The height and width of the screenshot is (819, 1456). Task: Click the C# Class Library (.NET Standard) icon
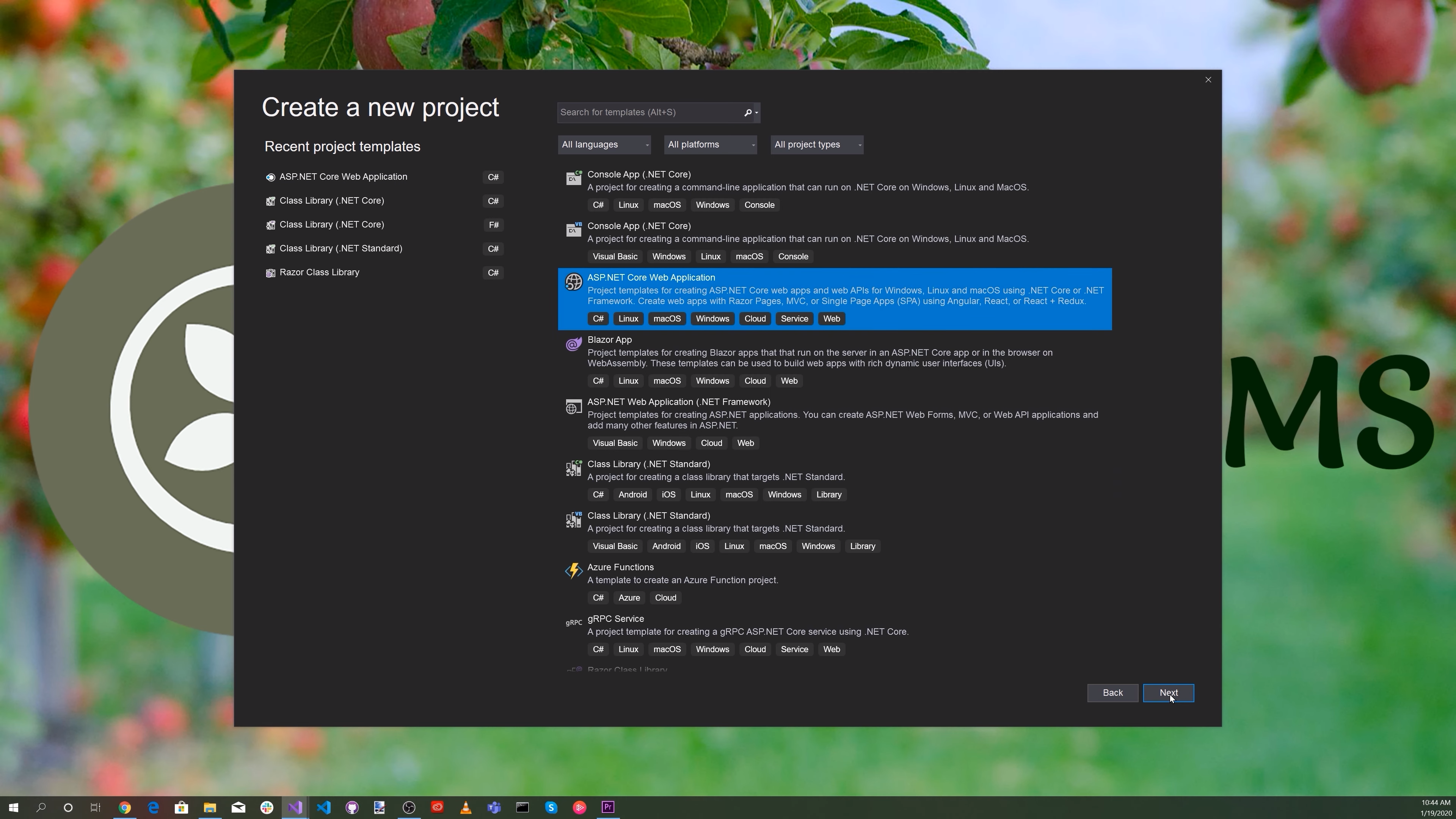574,468
